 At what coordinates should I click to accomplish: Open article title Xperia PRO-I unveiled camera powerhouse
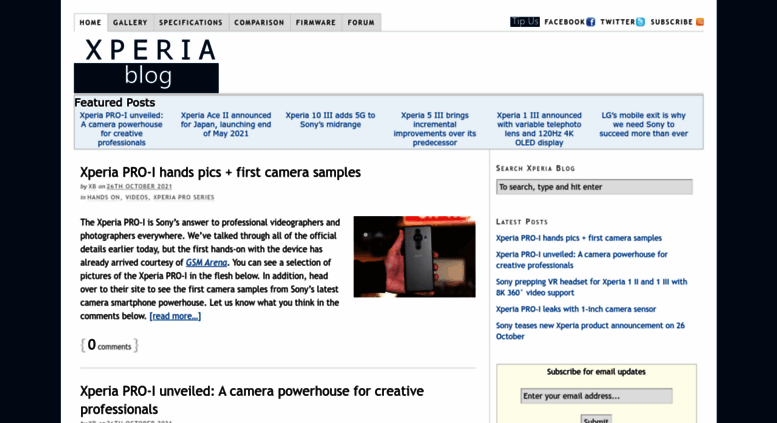pos(252,400)
